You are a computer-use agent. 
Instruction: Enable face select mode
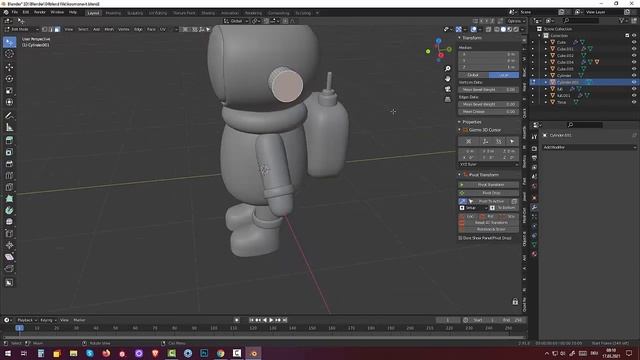pyautogui.click(x=57, y=29)
